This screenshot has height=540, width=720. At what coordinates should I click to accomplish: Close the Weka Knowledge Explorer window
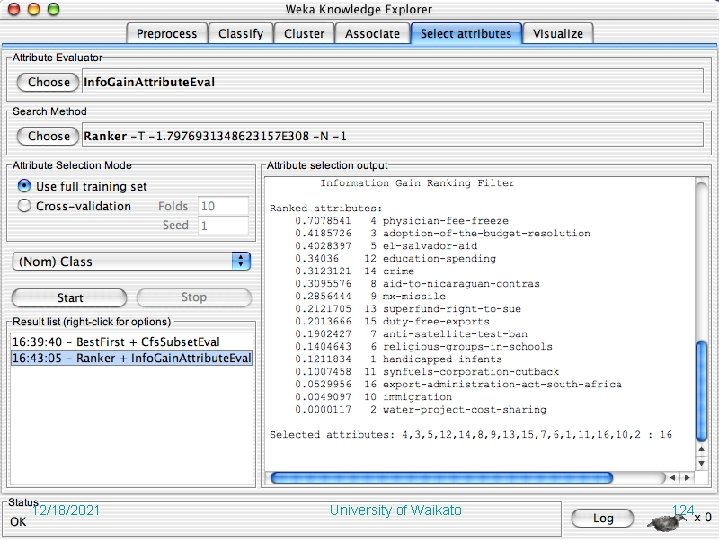[x=14, y=9]
